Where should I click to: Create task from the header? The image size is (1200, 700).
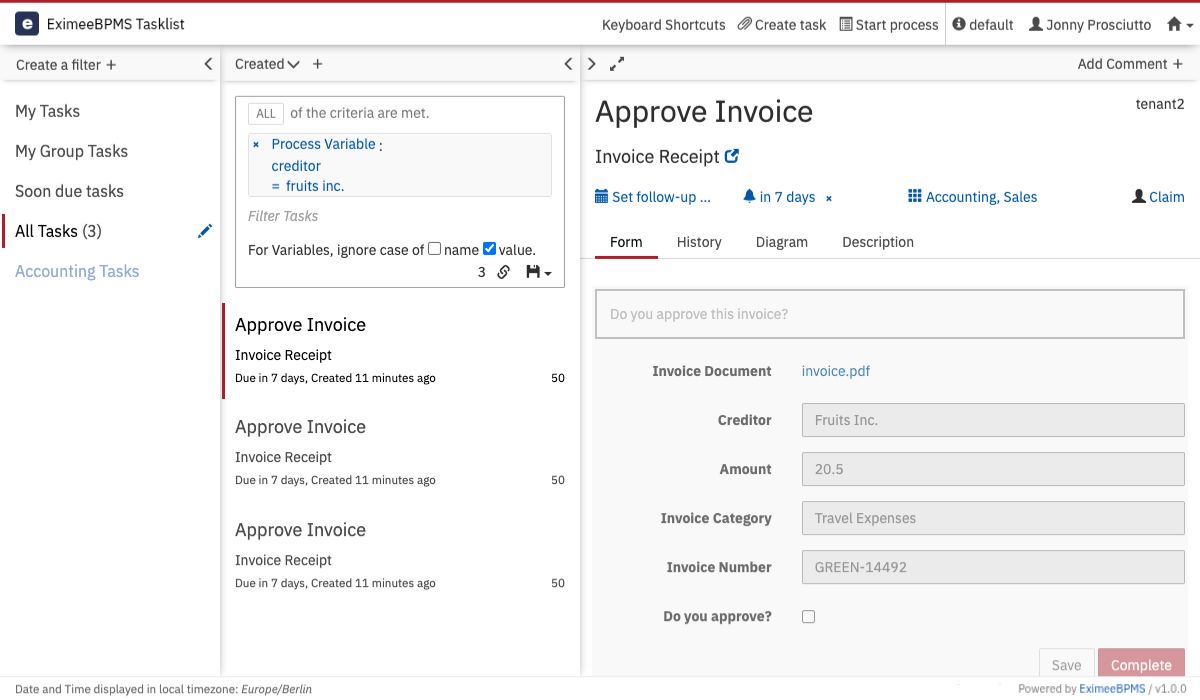[x=782, y=25]
